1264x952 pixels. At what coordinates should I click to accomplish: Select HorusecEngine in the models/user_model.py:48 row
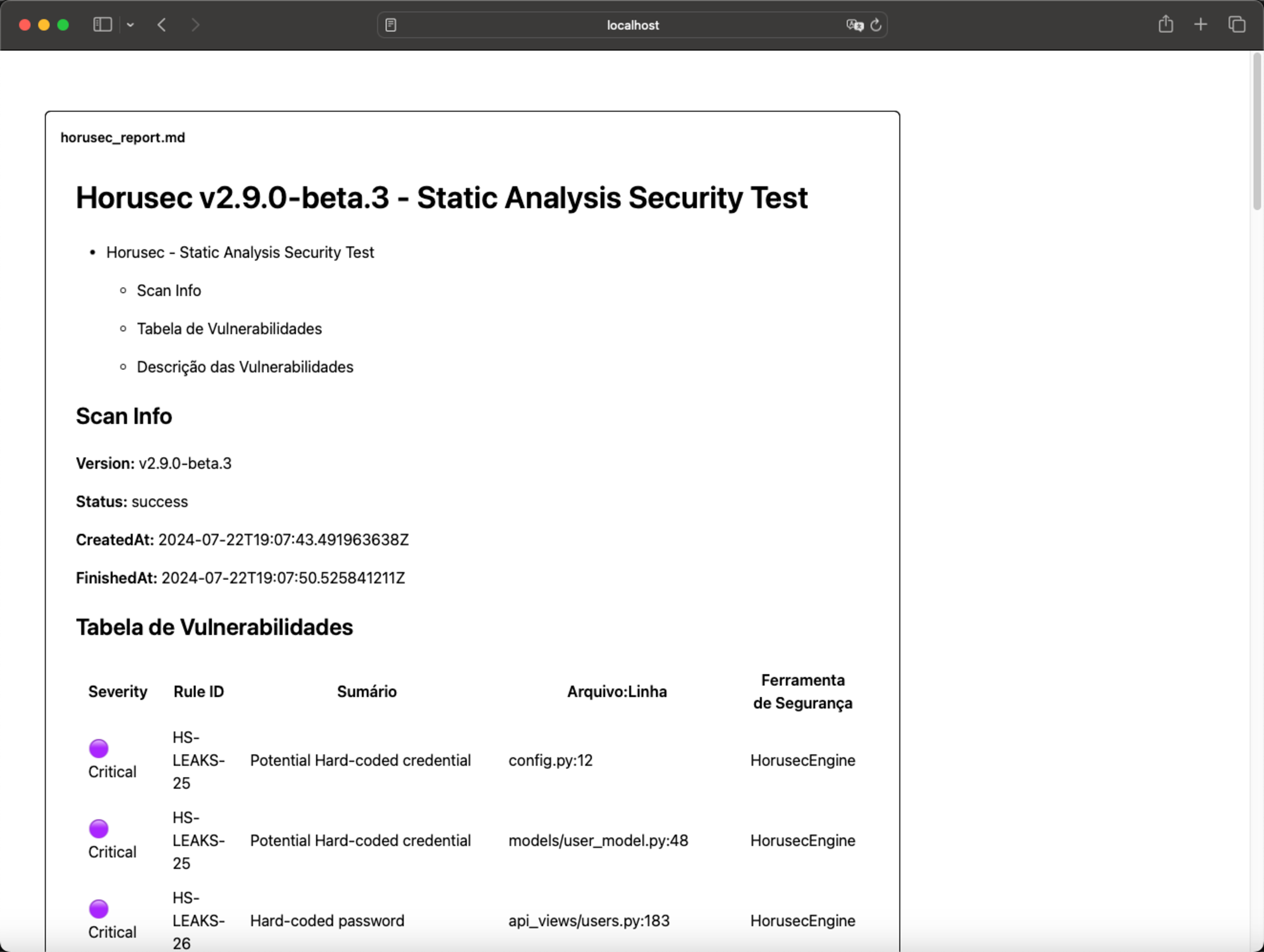(x=802, y=840)
